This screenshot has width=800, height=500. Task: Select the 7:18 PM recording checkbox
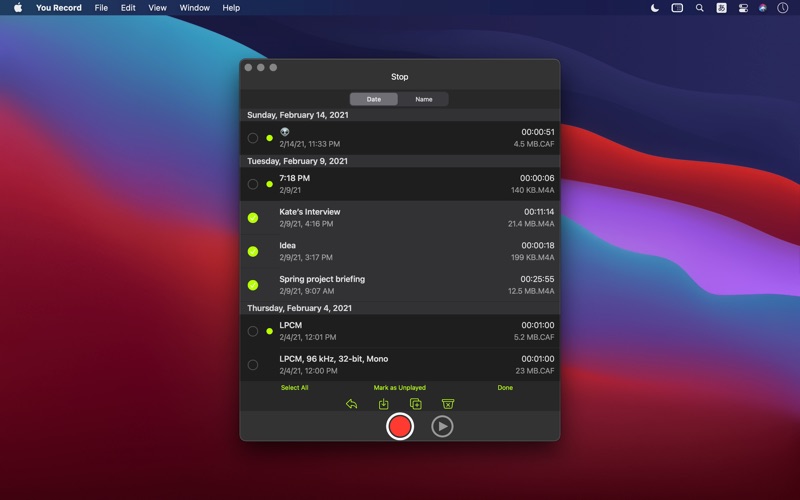pos(253,184)
